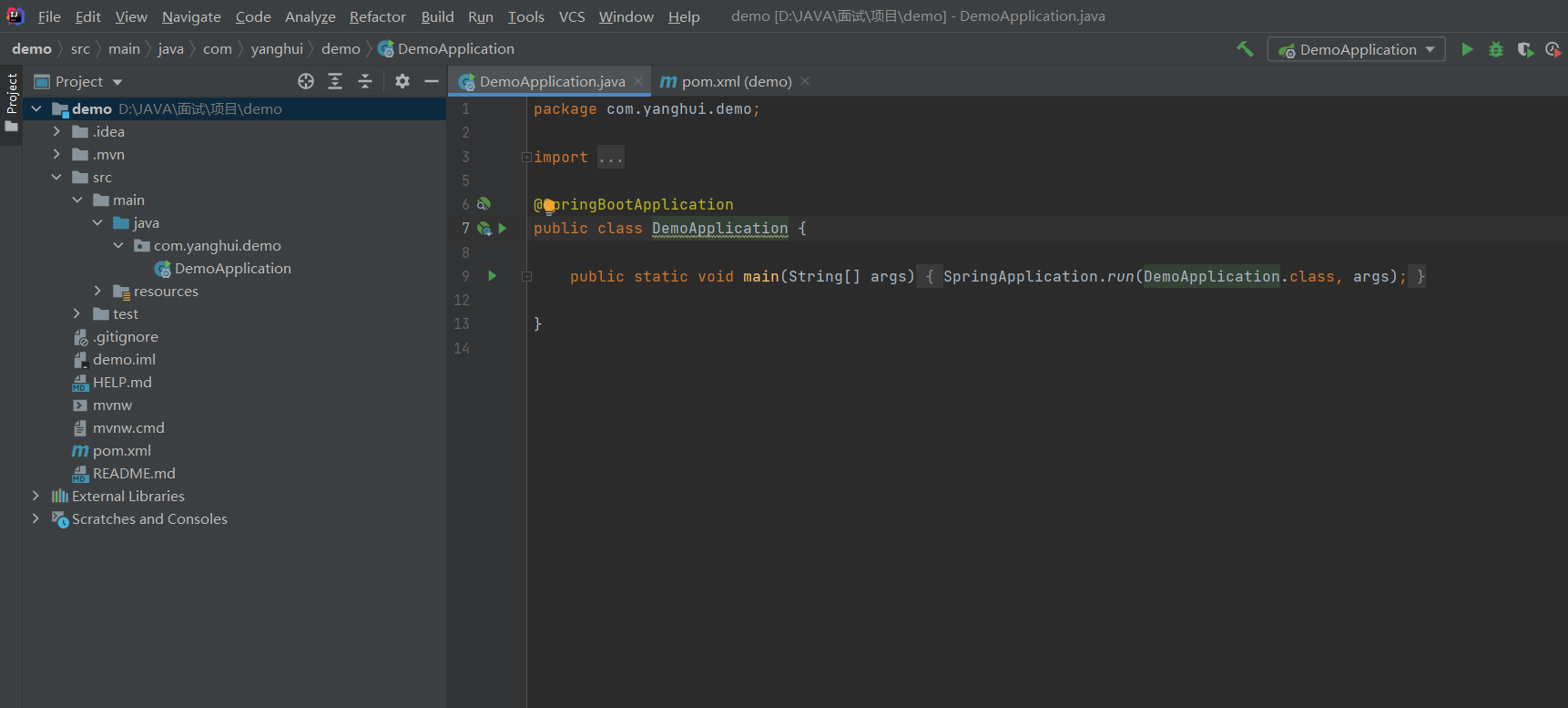Open the Analyze menu

click(311, 16)
